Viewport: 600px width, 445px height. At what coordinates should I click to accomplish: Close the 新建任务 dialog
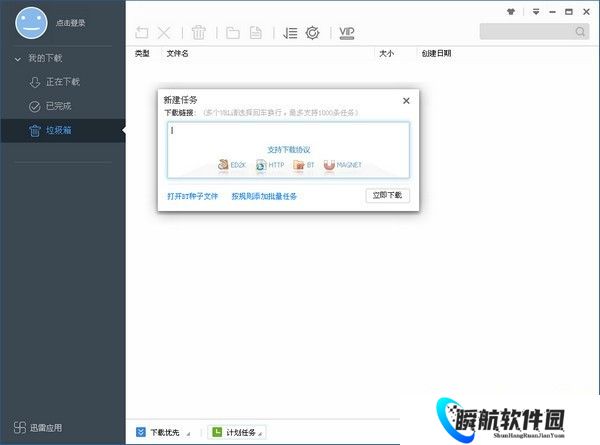pos(406,100)
